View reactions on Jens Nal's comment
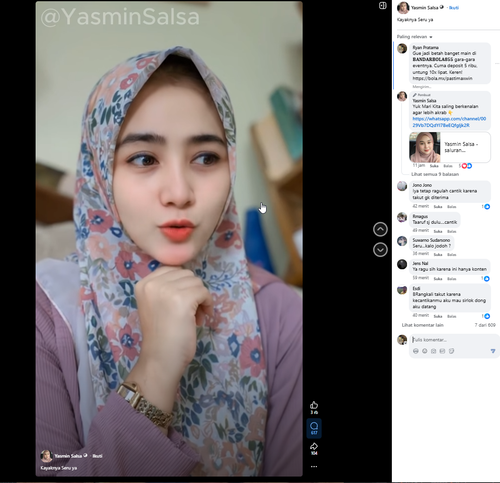 click(x=486, y=279)
